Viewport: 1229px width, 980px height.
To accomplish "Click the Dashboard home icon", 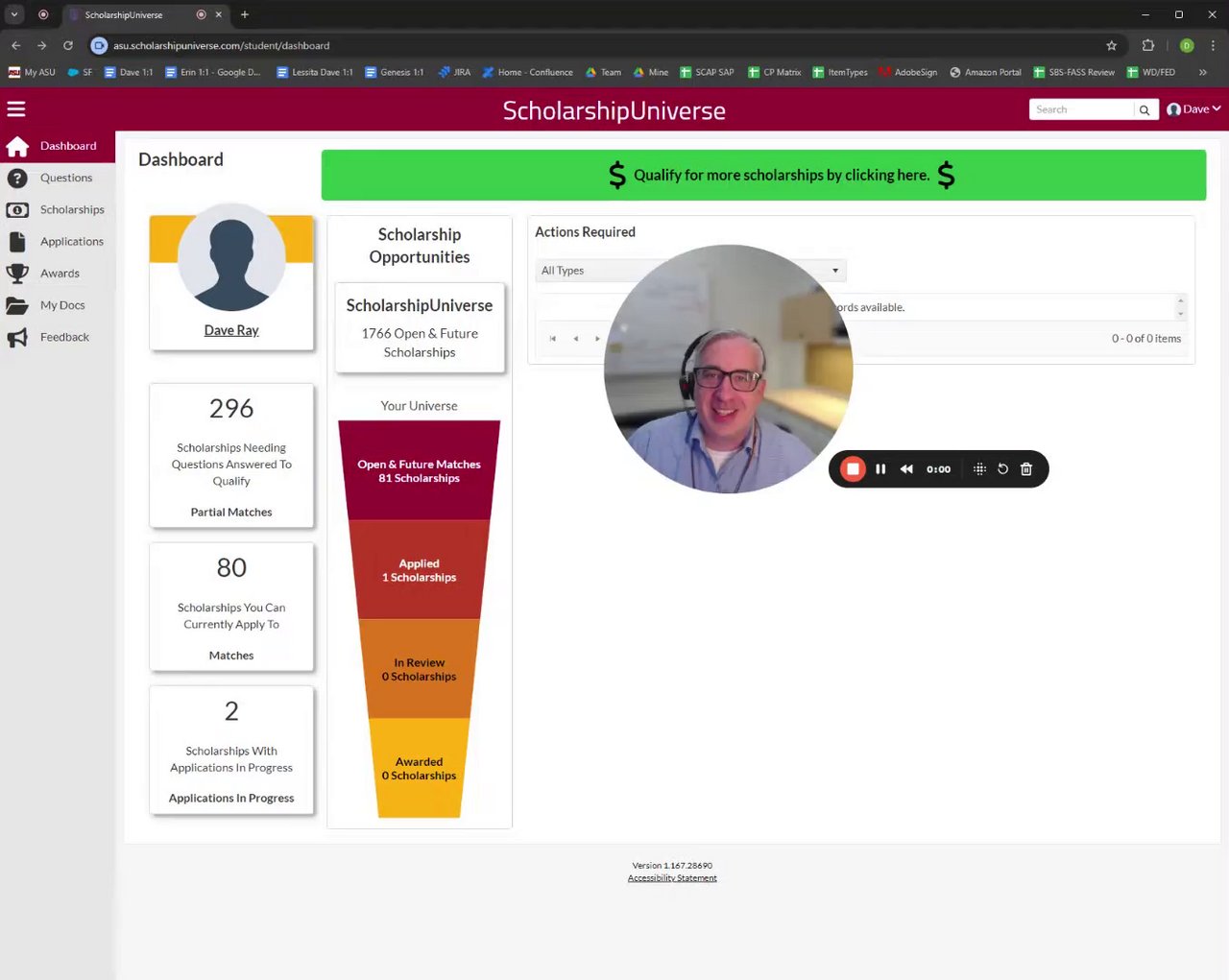I will coord(17,146).
